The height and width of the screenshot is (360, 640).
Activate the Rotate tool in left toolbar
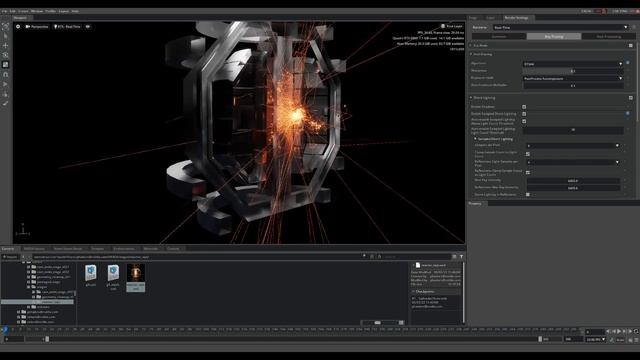tap(5, 55)
